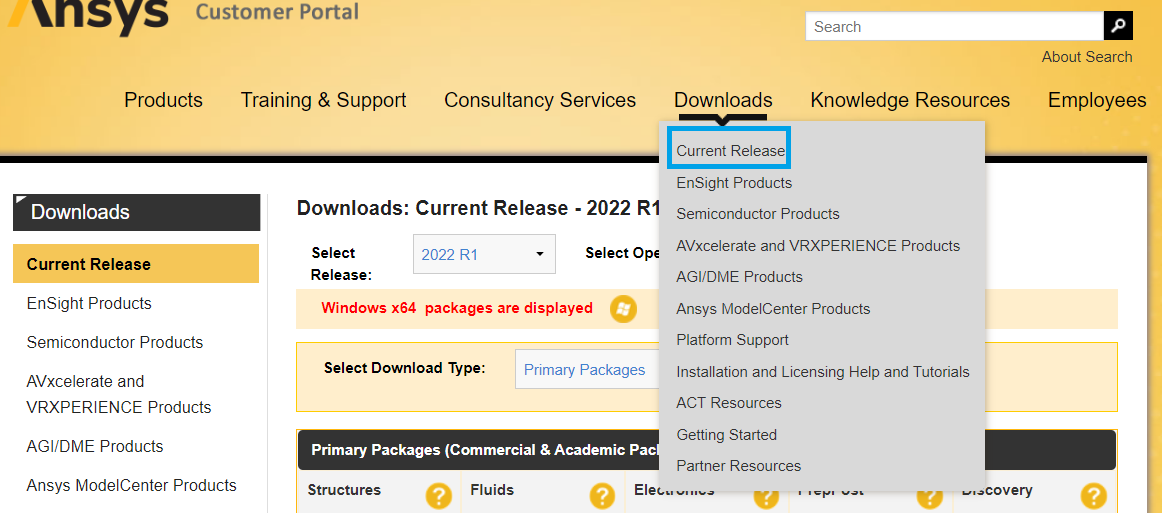Viewport: 1162px width, 513px height.
Task: Select Partner Resources menu entry
Action: click(x=738, y=466)
